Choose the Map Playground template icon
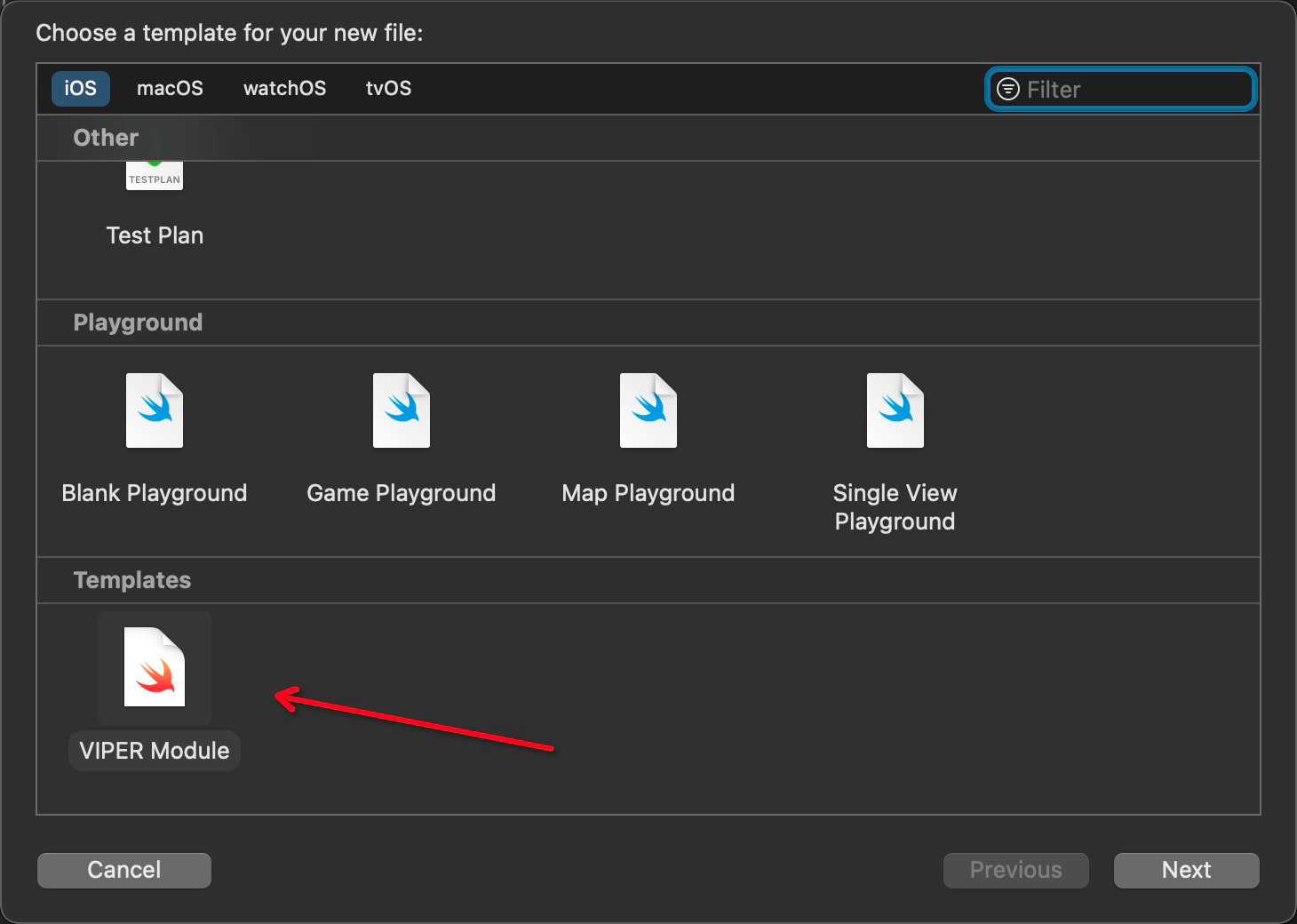The height and width of the screenshot is (924, 1297). [648, 410]
